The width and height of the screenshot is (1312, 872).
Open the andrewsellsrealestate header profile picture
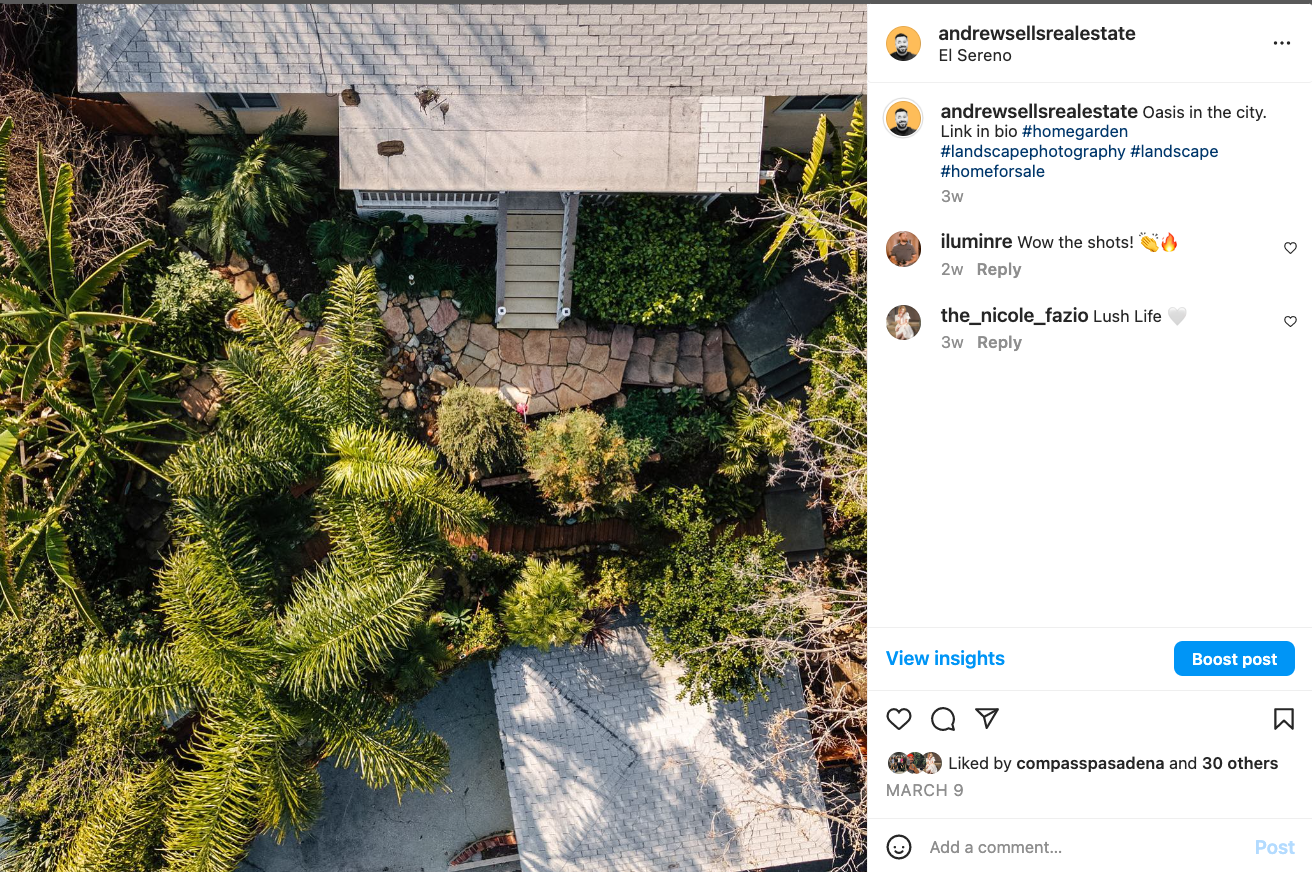point(903,43)
